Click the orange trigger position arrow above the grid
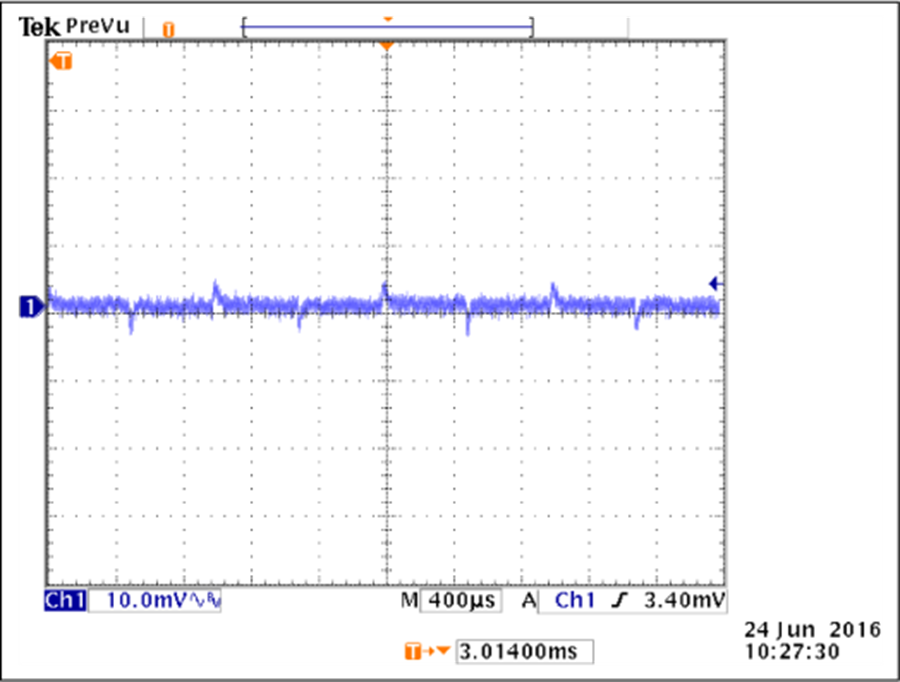The width and height of the screenshot is (900, 682). click(387, 46)
